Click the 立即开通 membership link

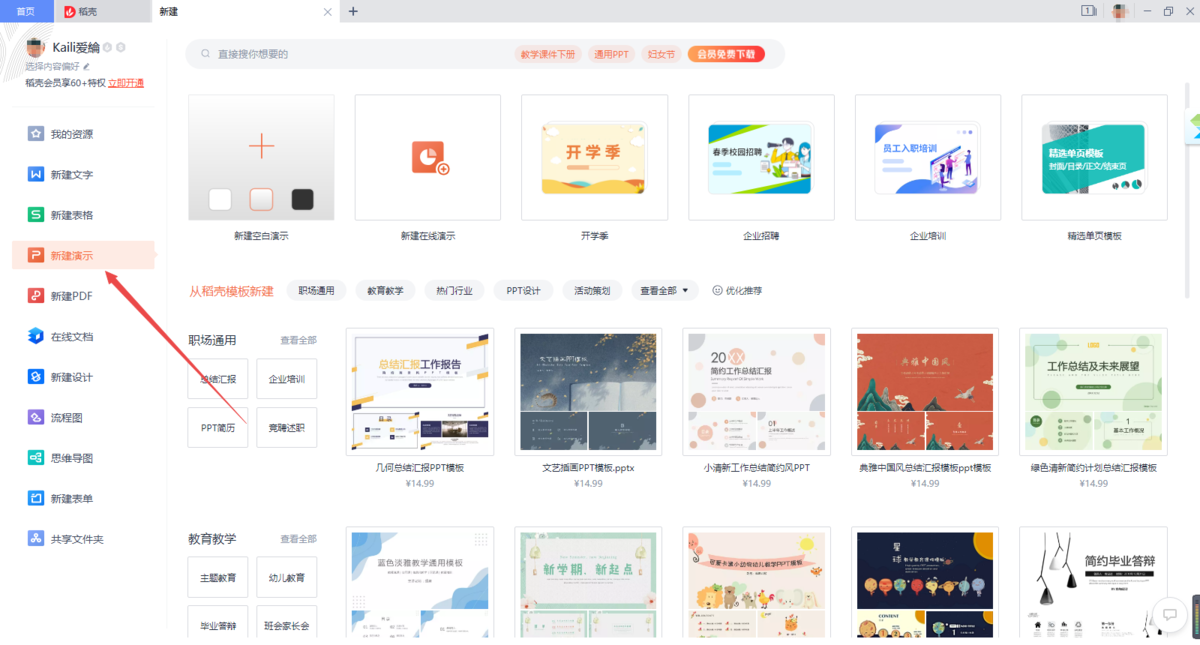[x=125, y=81]
